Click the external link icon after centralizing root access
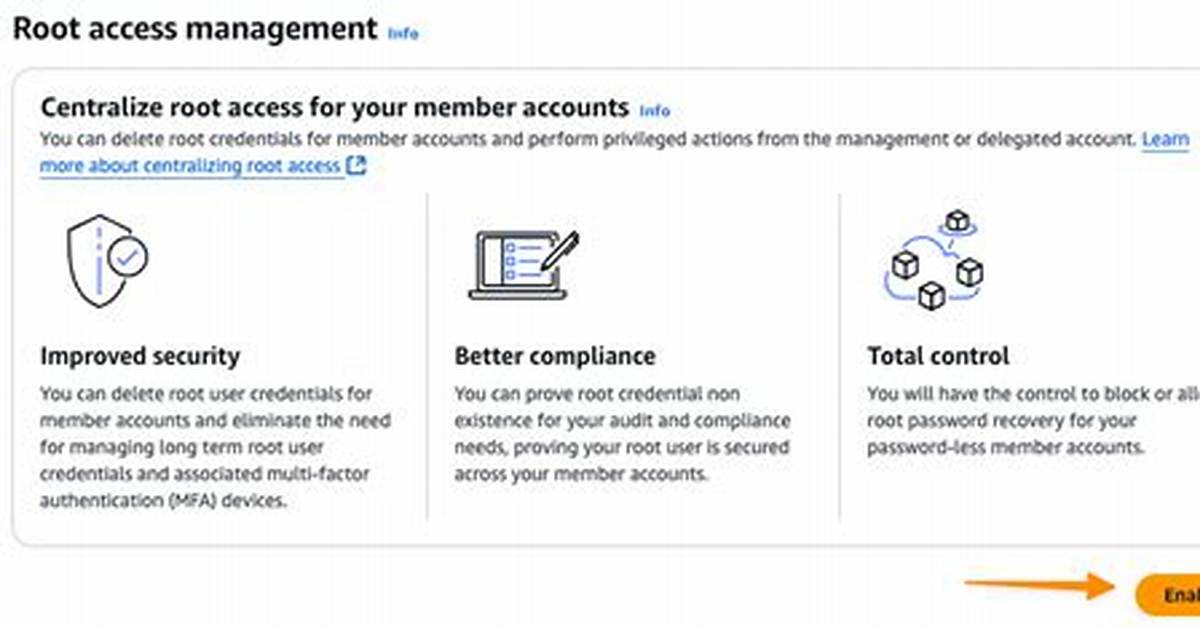Viewport: 1200px width, 627px height. pyautogui.click(x=357, y=166)
